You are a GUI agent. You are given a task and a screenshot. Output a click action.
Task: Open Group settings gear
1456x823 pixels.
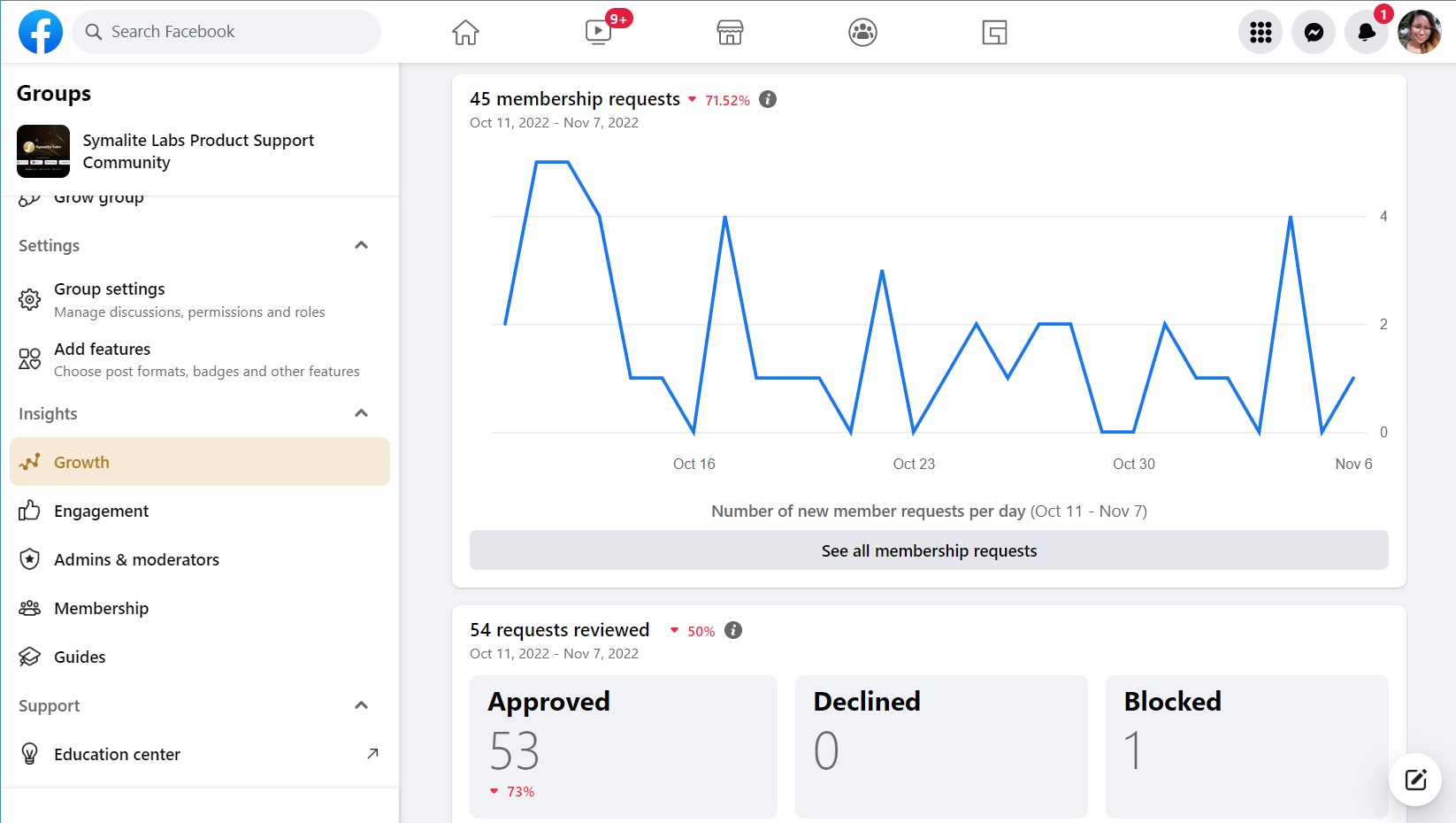[x=109, y=288]
